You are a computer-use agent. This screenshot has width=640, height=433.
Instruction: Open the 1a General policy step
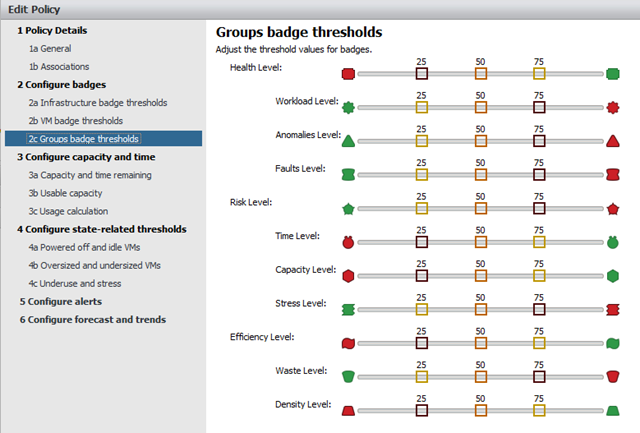(49, 48)
